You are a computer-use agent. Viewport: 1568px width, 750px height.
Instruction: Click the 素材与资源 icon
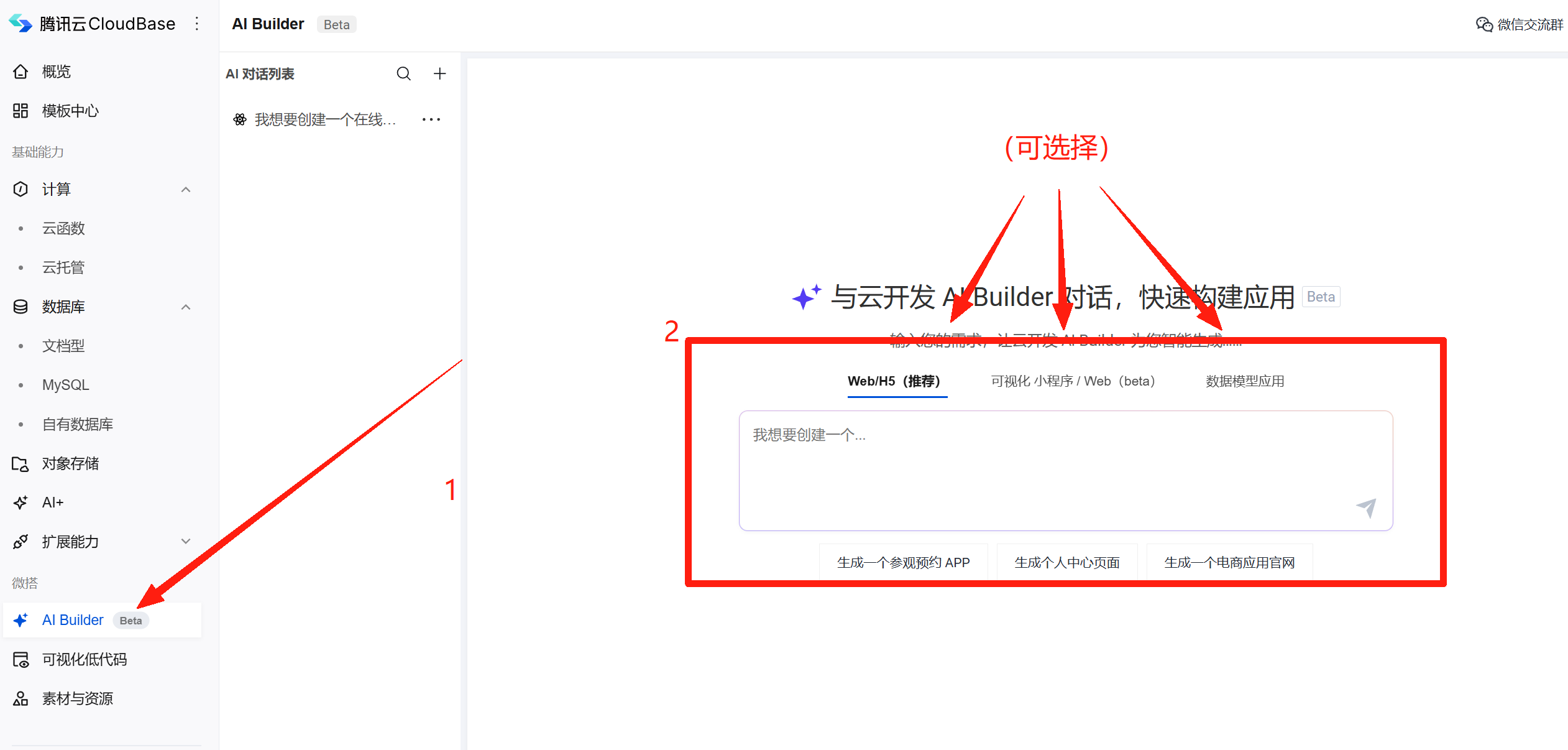(x=21, y=698)
